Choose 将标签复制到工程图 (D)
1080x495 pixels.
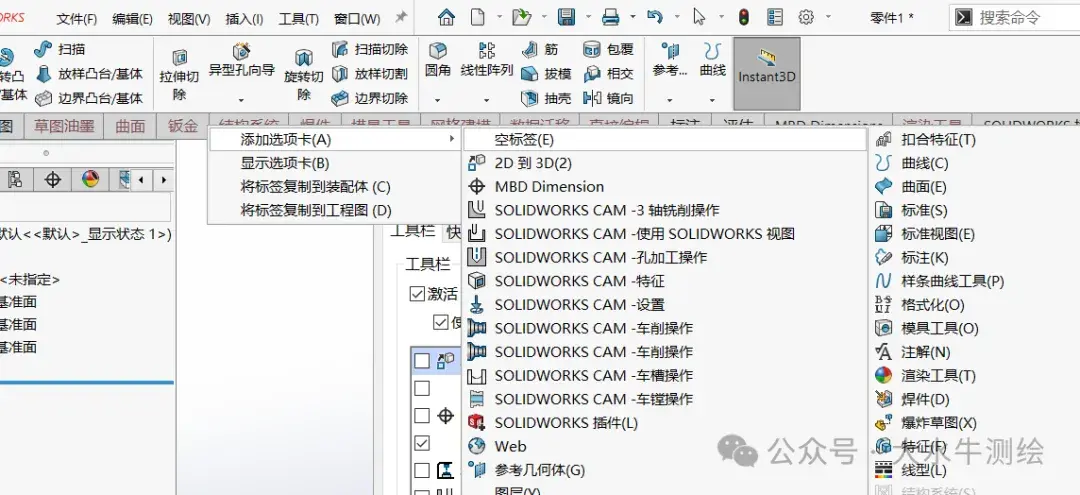[334, 211]
